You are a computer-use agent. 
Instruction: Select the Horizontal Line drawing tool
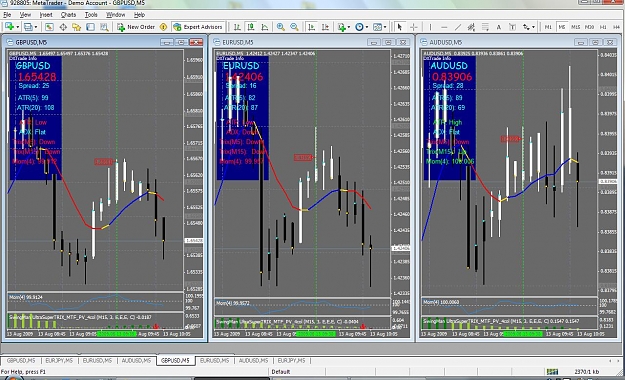coord(444,27)
